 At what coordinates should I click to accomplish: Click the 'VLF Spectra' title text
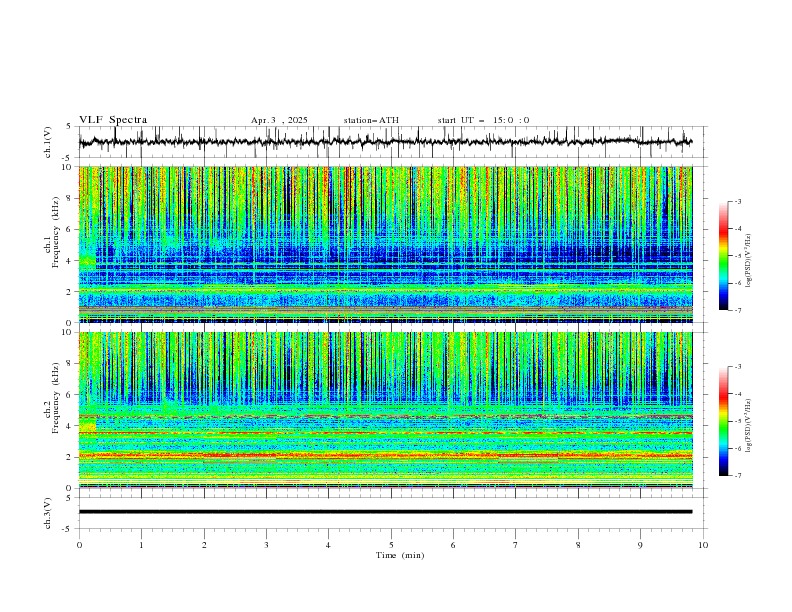[x=113, y=120]
